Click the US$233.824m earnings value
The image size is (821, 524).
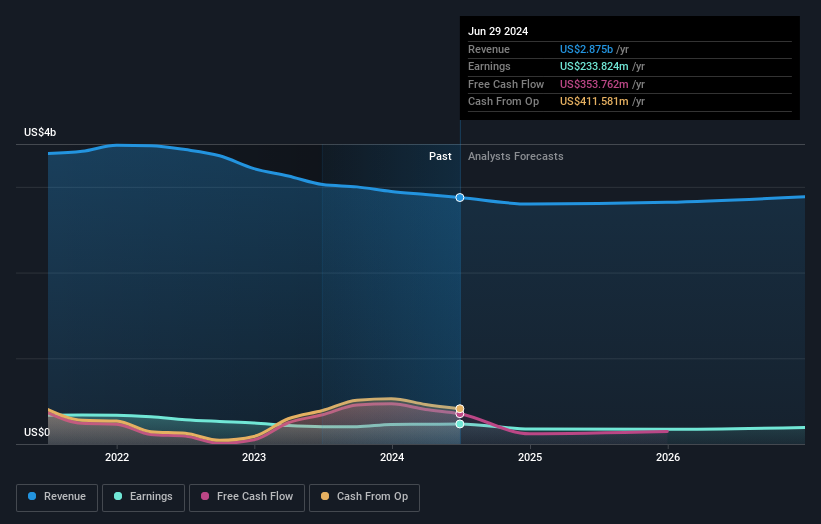(x=594, y=66)
